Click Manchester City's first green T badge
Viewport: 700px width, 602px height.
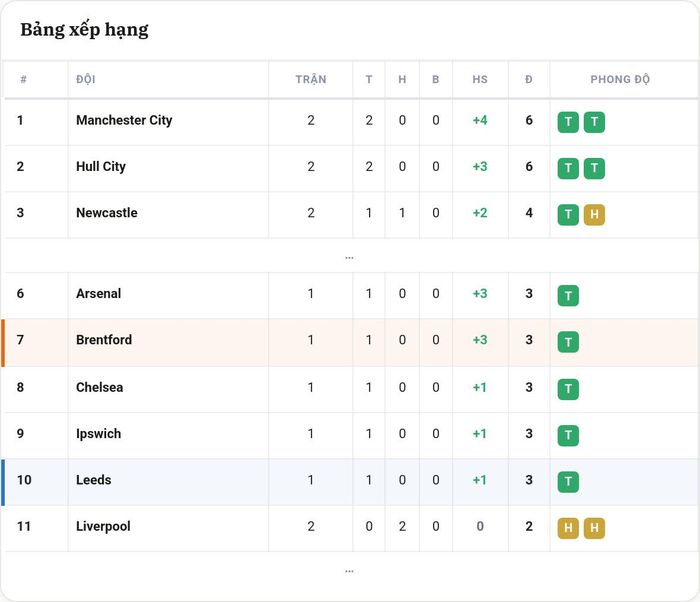568,122
